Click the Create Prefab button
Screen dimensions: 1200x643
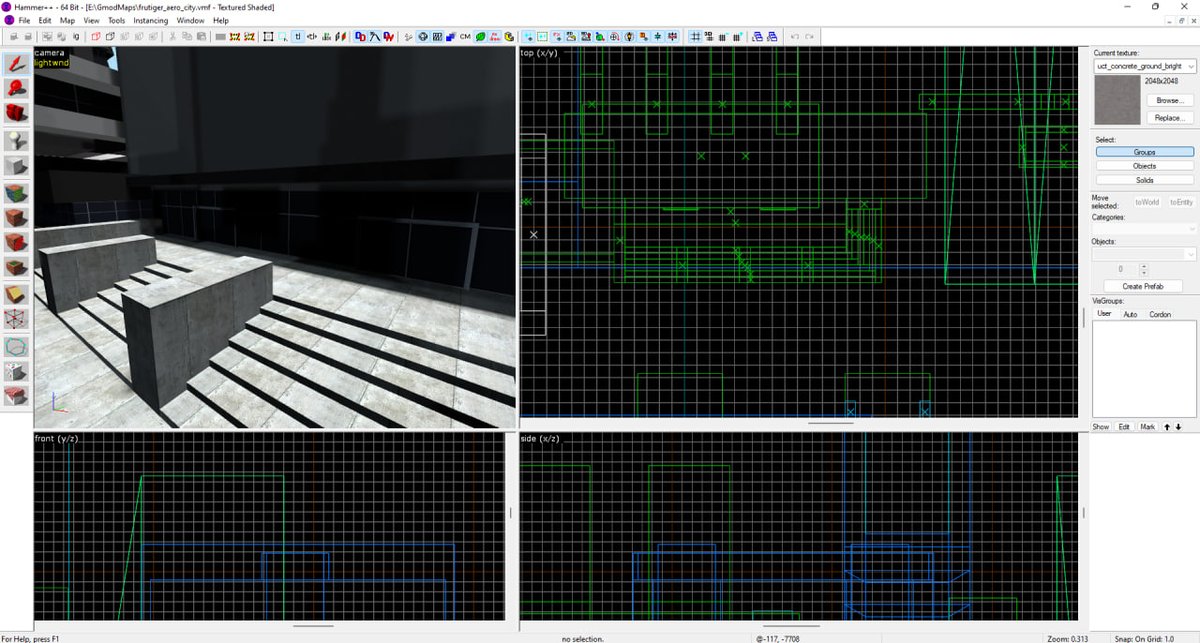coord(1144,286)
